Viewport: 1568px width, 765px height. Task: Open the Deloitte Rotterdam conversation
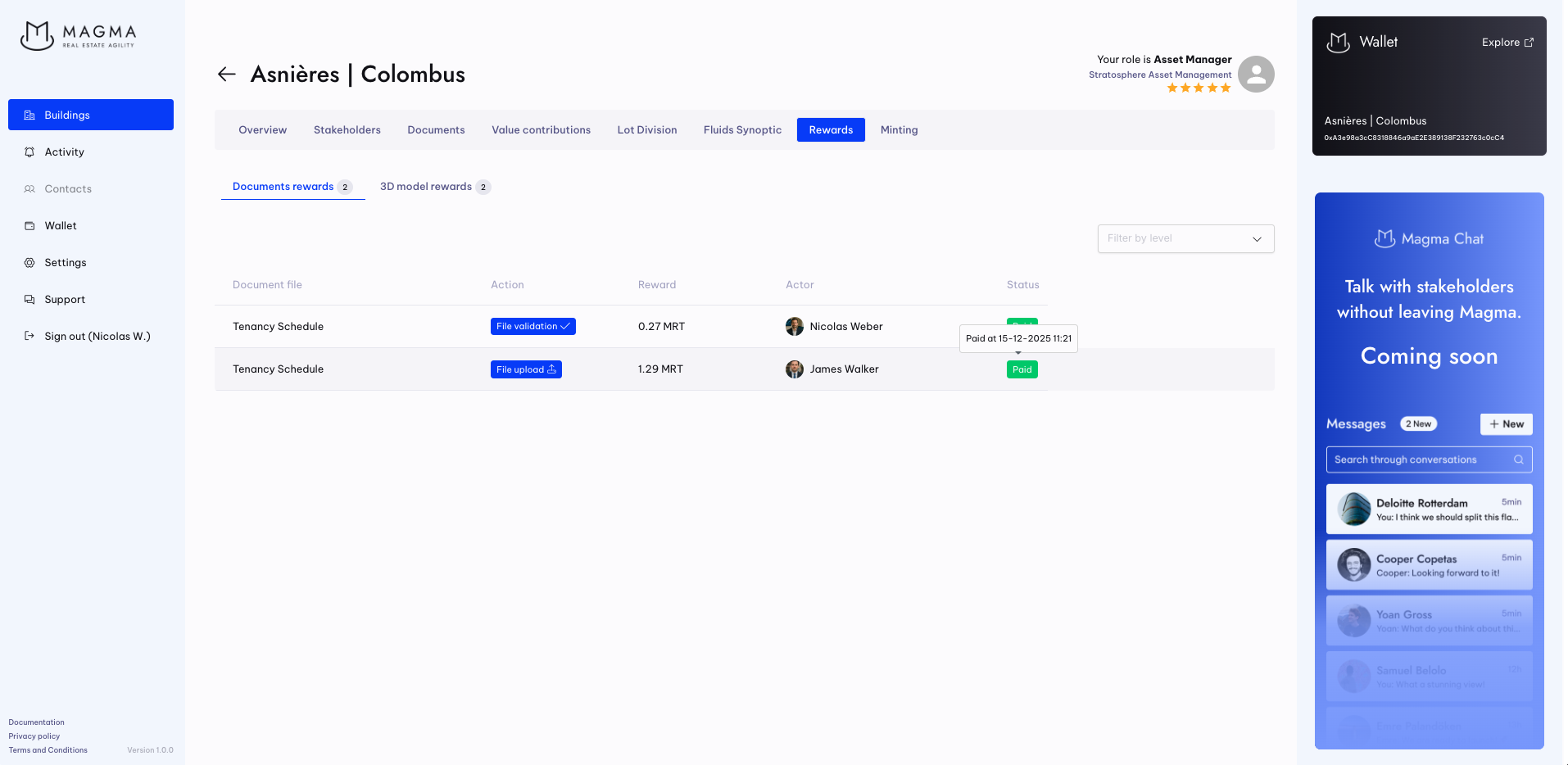[1429, 509]
